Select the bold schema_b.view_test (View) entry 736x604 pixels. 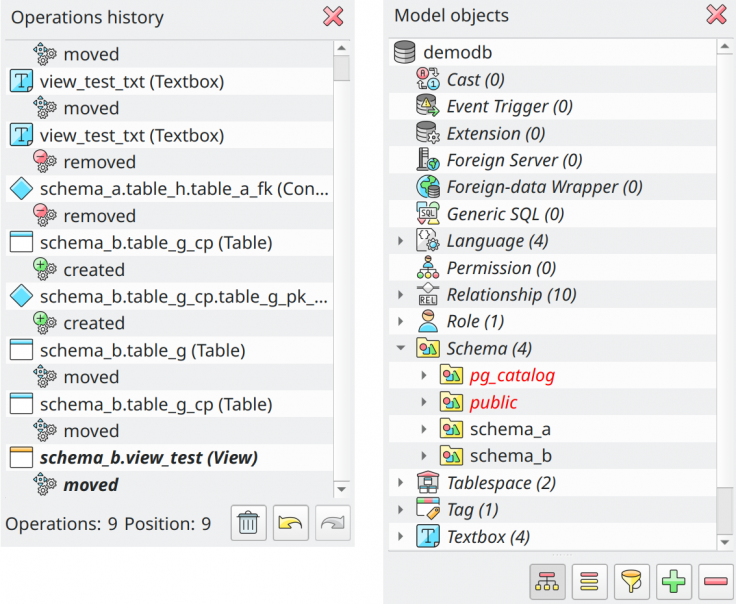click(x=148, y=458)
